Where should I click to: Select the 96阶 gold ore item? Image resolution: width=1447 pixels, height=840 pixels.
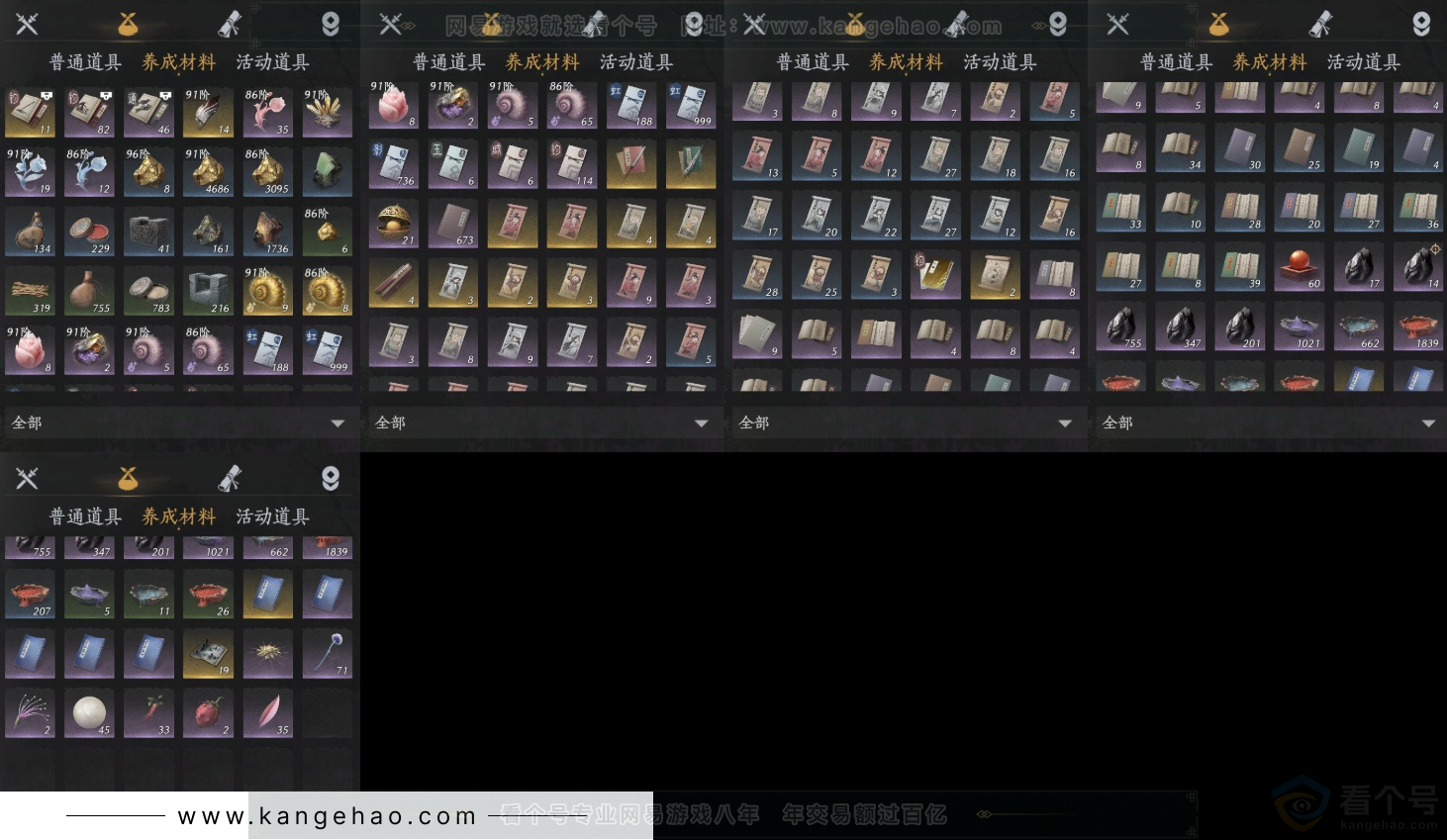(148, 172)
